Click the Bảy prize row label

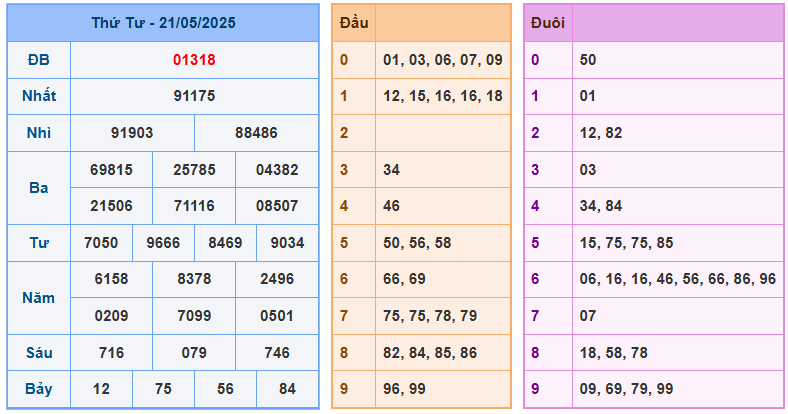tap(39, 389)
